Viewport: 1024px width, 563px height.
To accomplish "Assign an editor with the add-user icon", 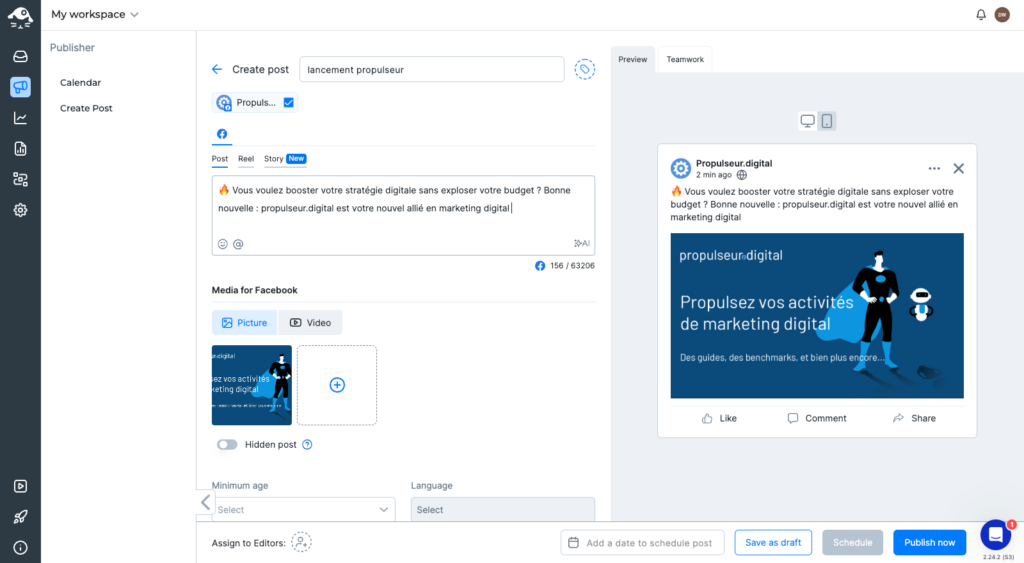I will click(x=301, y=542).
